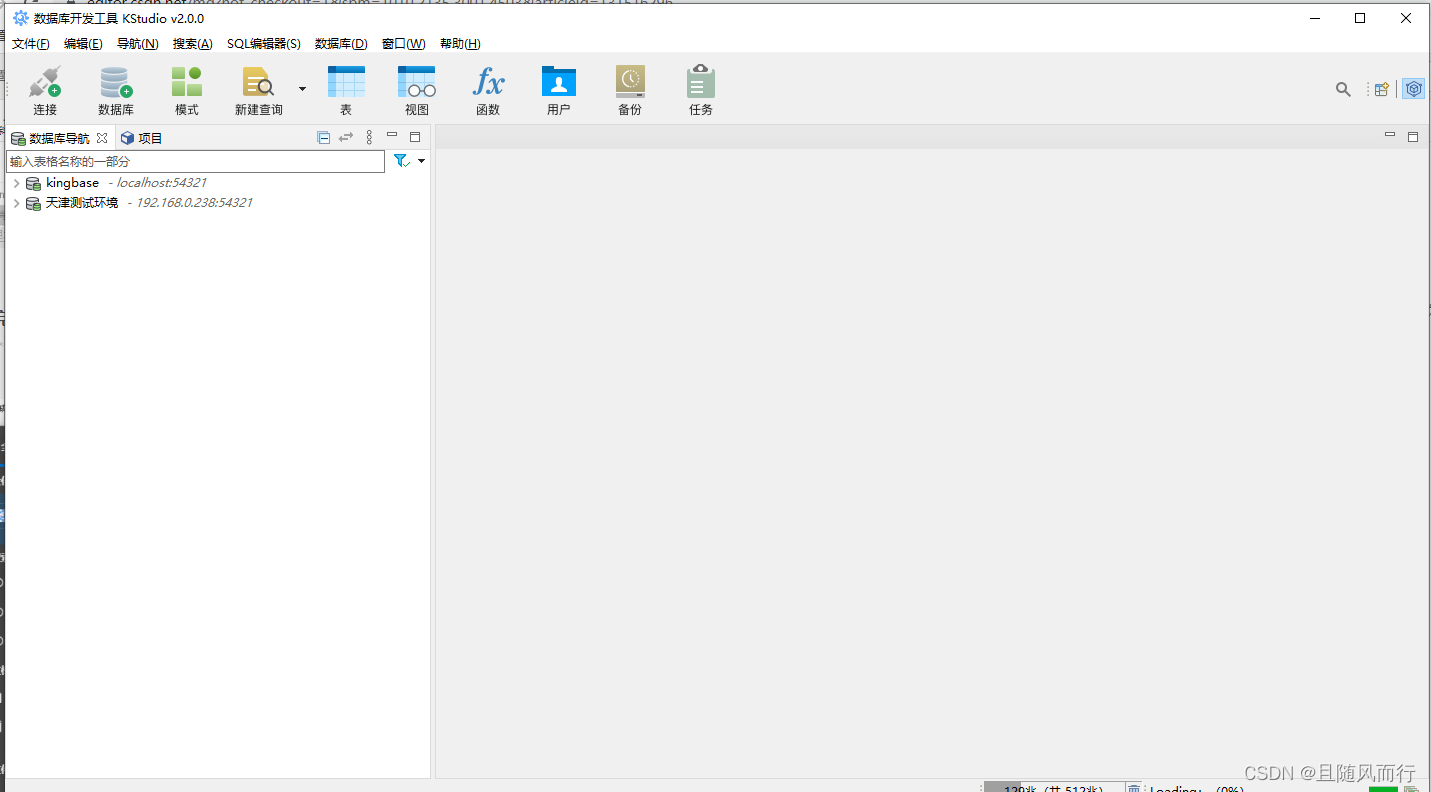
Task: Click the open perspective icon with yellow plus
Action: tap(1381, 89)
